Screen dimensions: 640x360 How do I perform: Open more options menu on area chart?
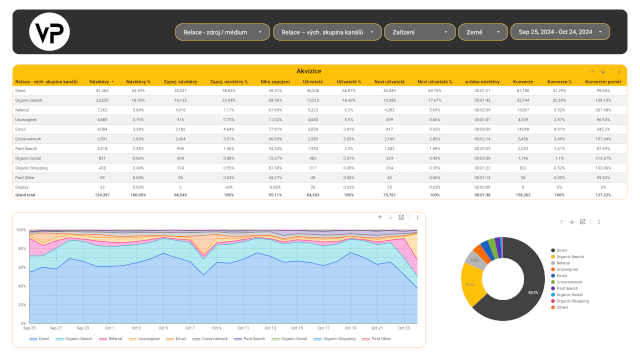[417, 218]
